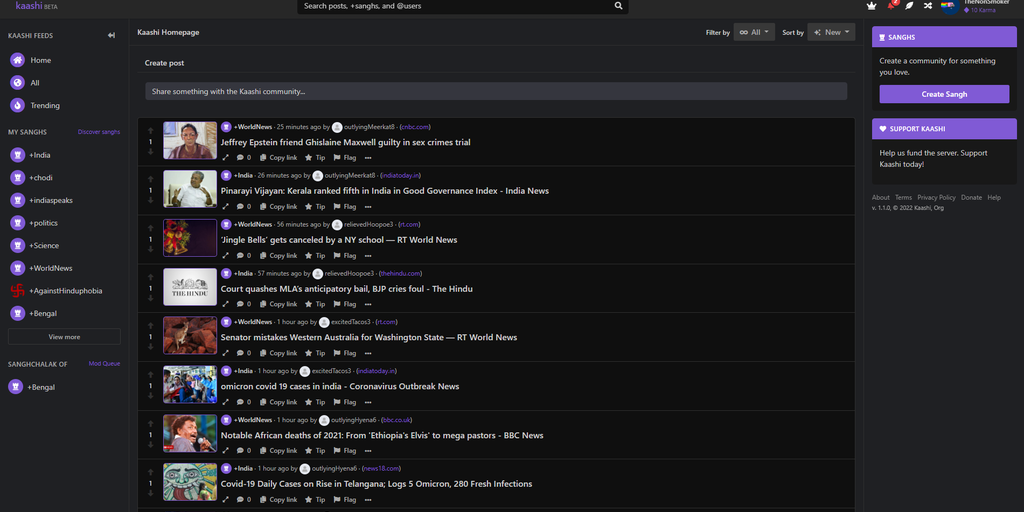The height and width of the screenshot is (512, 1024).
Task: Open outlyingMeerkat8 profile on Maxwell post
Action: tap(369, 127)
